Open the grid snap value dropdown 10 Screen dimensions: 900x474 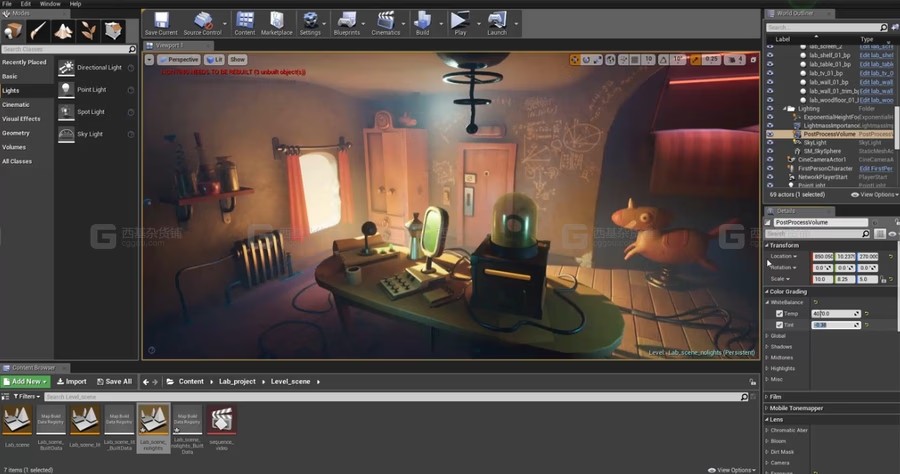649,60
